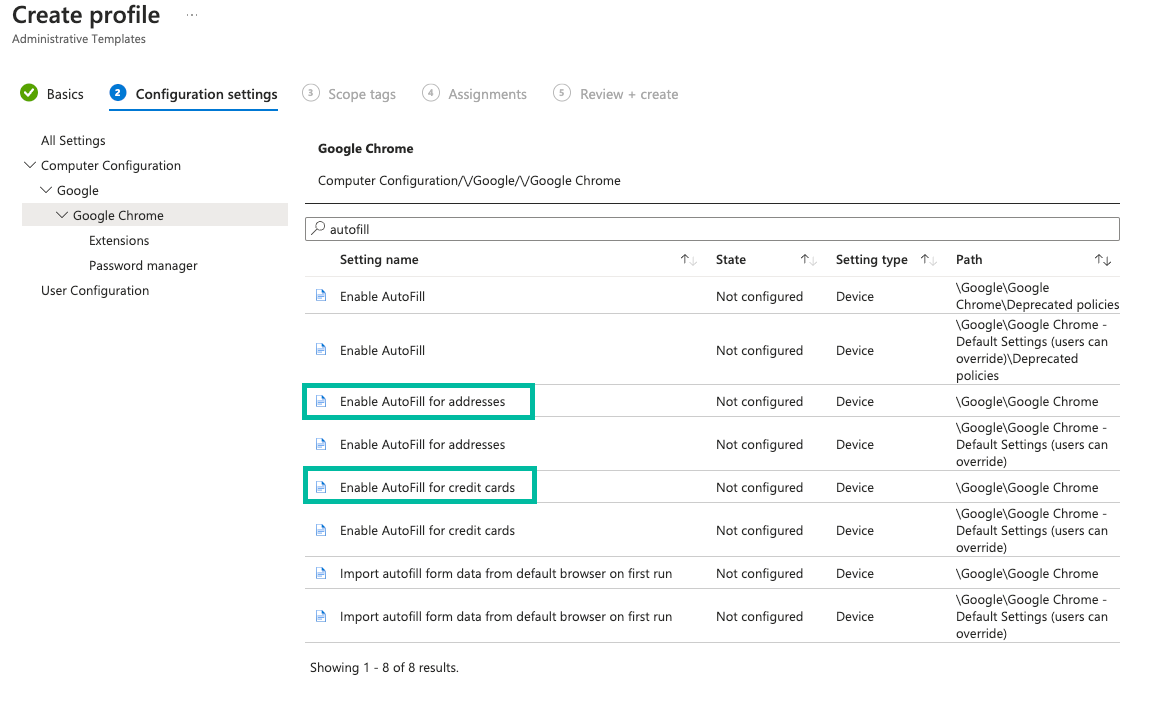Click inside the autofill search field
This screenshot has height=713, width=1158.
pyautogui.click(x=600, y=228)
